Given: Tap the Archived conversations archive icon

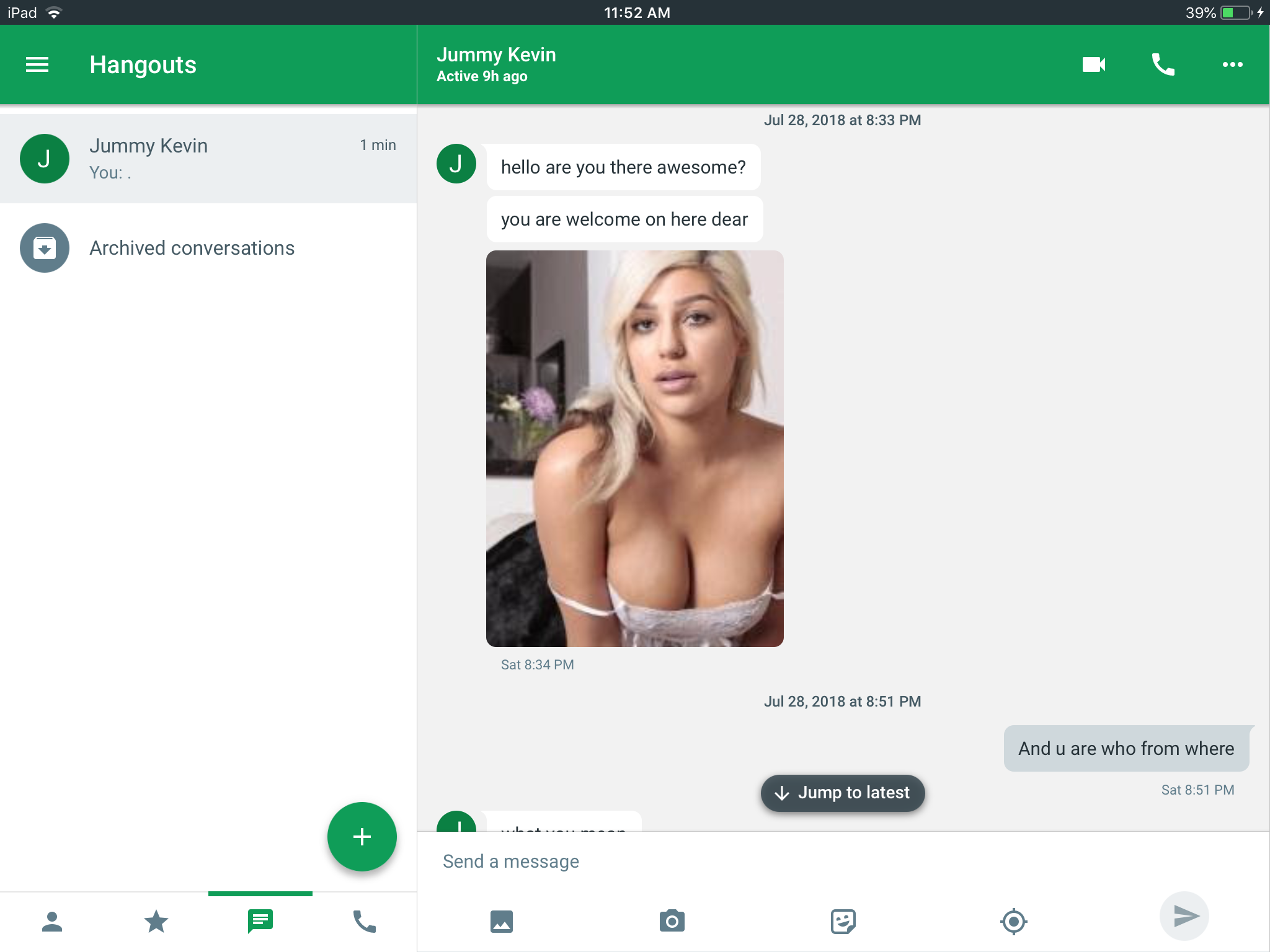Looking at the screenshot, I should (x=45, y=248).
